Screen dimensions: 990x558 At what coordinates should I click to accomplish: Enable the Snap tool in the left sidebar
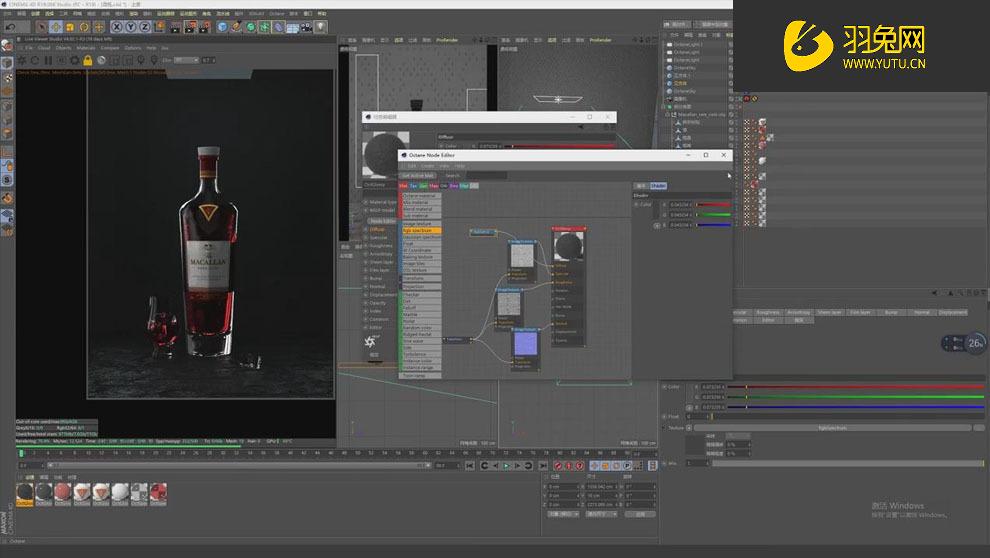pyautogui.click(x=7, y=180)
